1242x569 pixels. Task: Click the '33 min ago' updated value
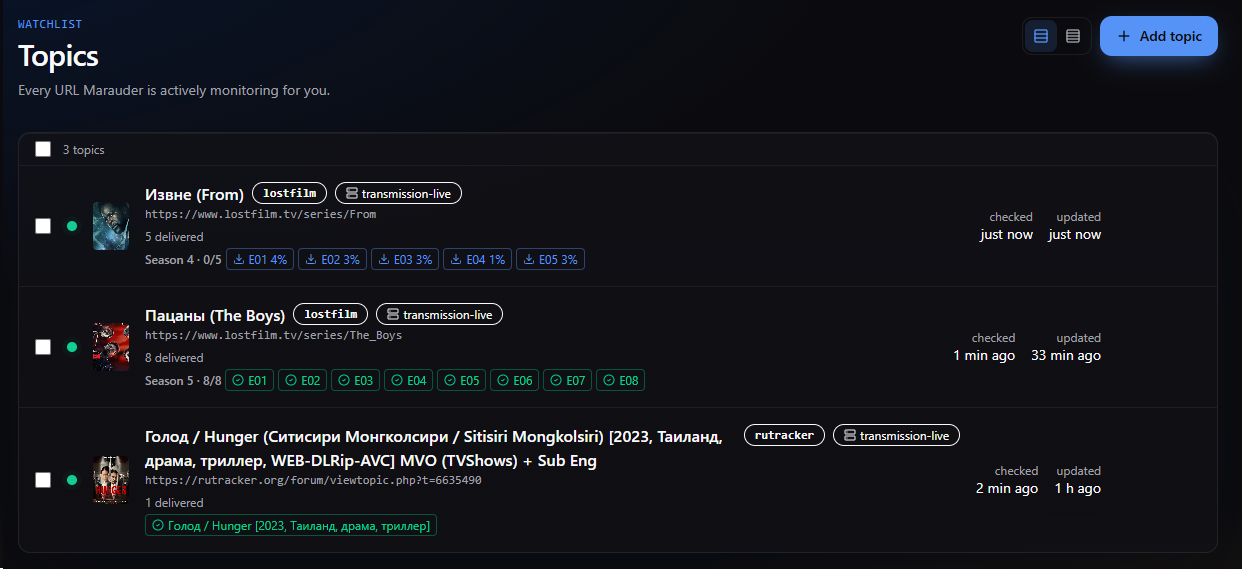1066,356
